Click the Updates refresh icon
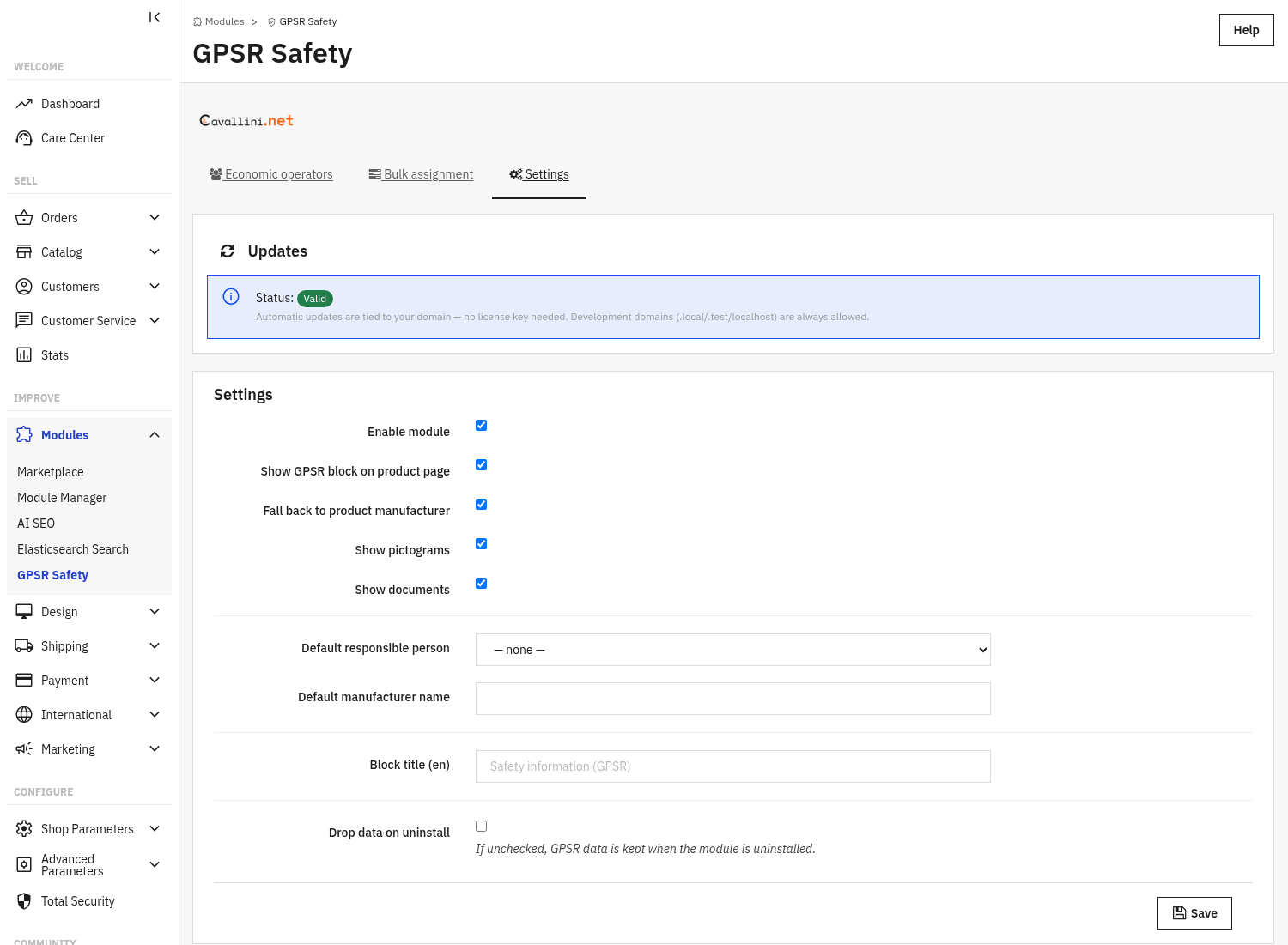 click(x=228, y=251)
